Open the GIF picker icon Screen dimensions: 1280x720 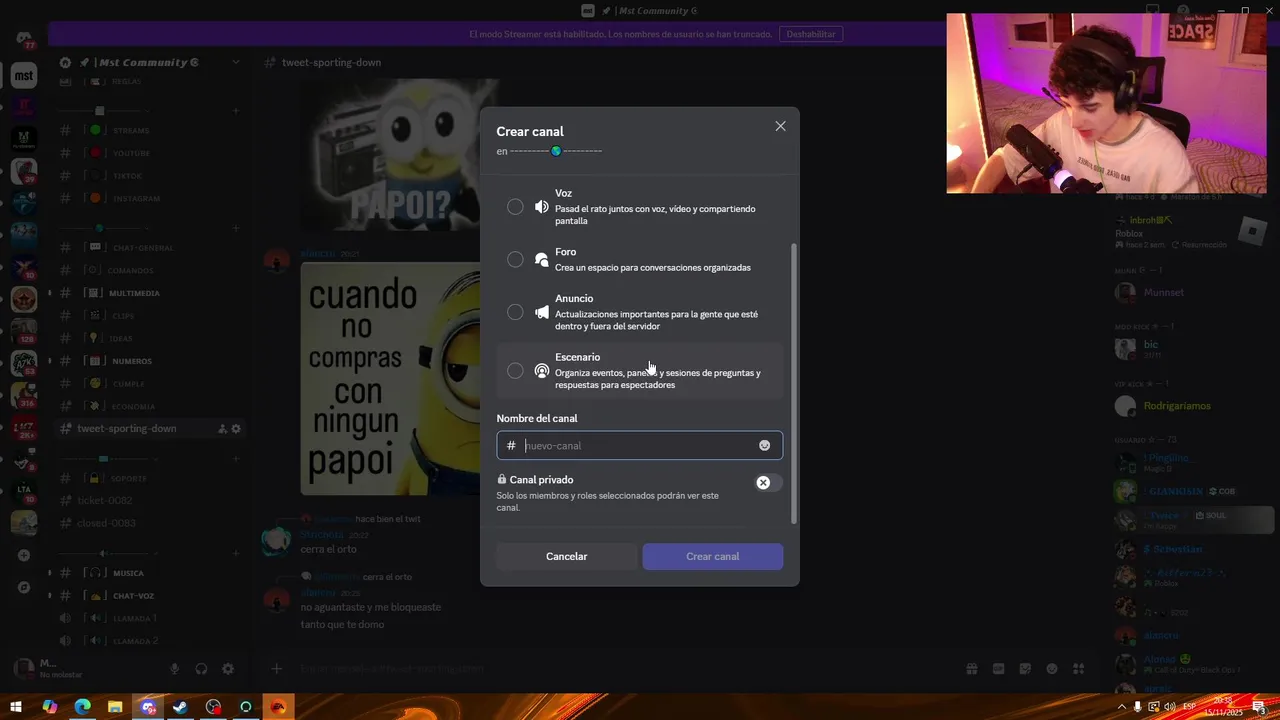[998, 669]
